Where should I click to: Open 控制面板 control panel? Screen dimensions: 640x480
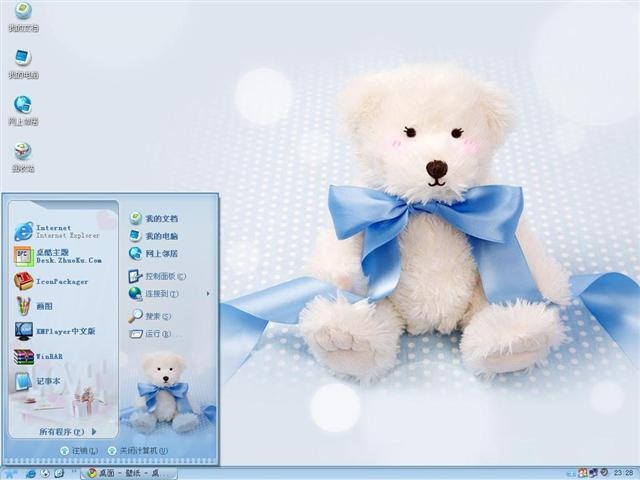click(157, 276)
